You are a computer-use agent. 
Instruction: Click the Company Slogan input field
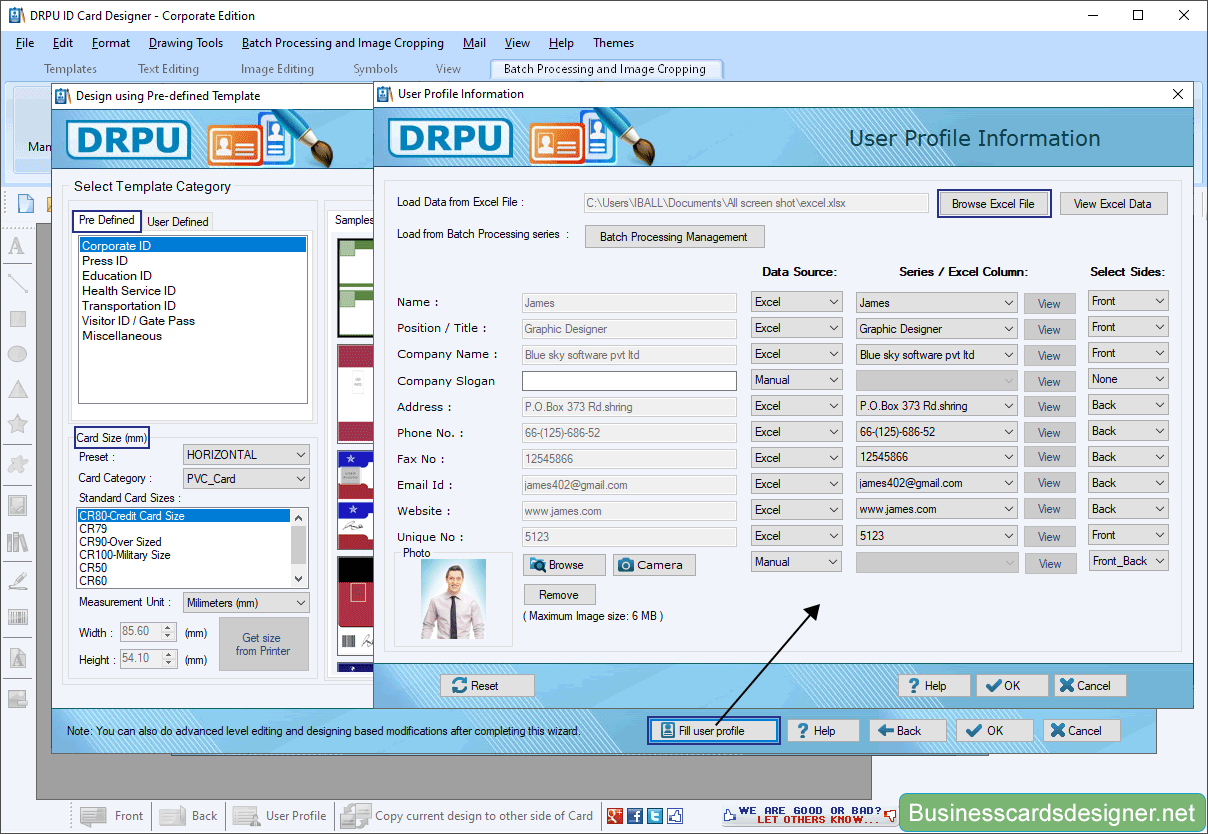[629, 381]
